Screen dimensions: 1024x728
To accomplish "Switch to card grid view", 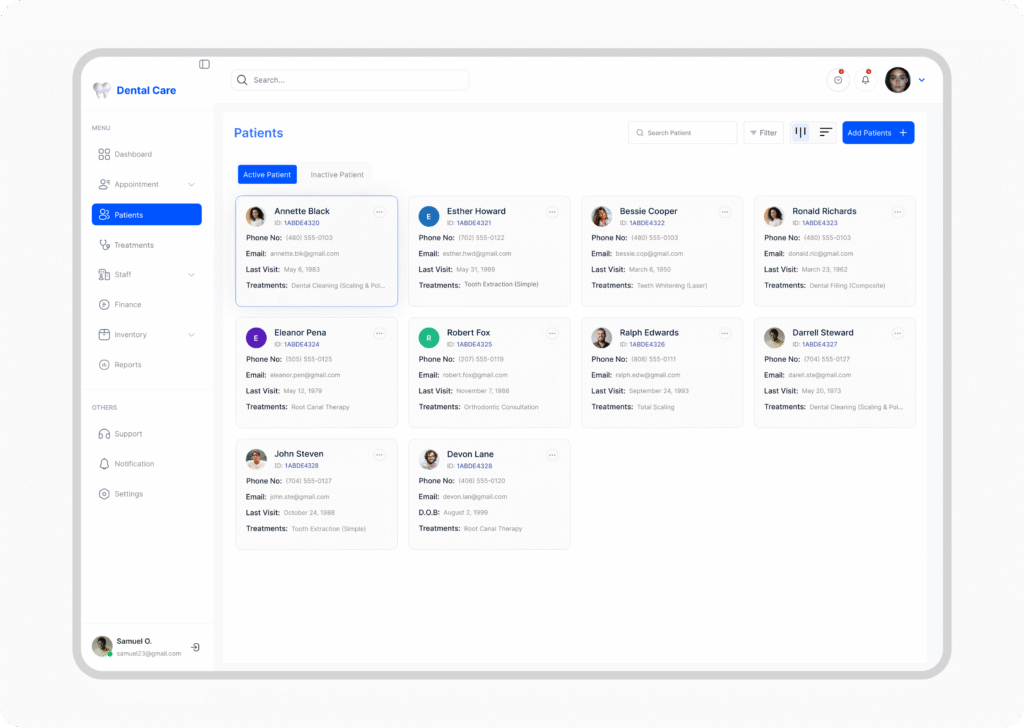I will click(x=800, y=133).
